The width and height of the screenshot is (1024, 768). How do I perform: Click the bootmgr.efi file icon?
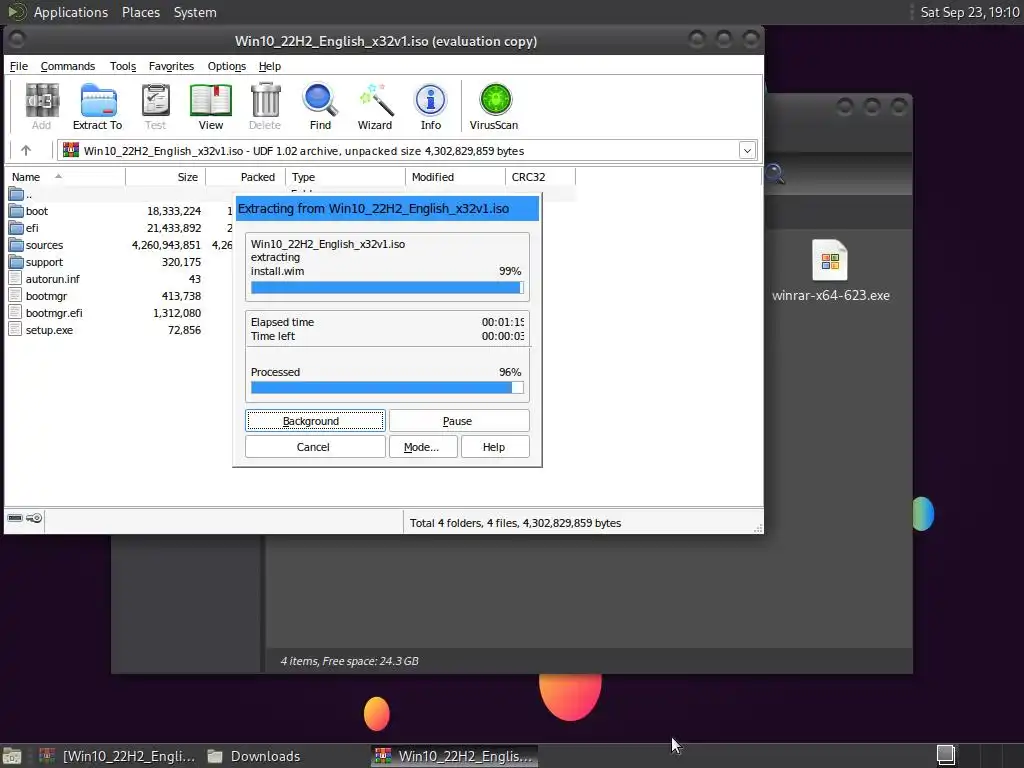(15, 313)
